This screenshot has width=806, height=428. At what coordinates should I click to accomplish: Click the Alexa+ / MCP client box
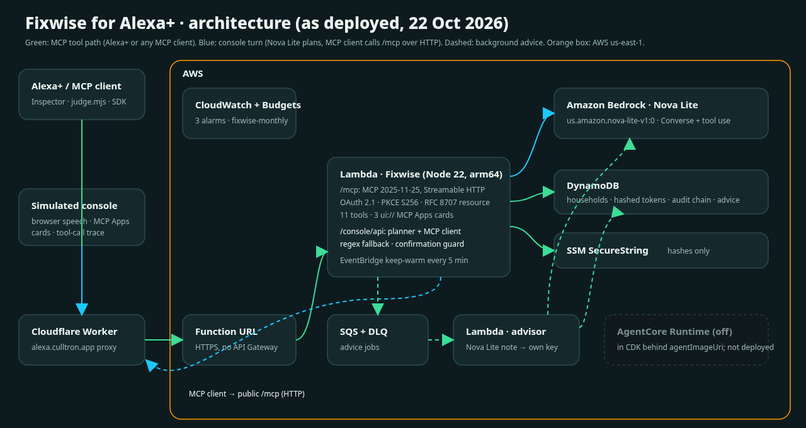click(82, 95)
